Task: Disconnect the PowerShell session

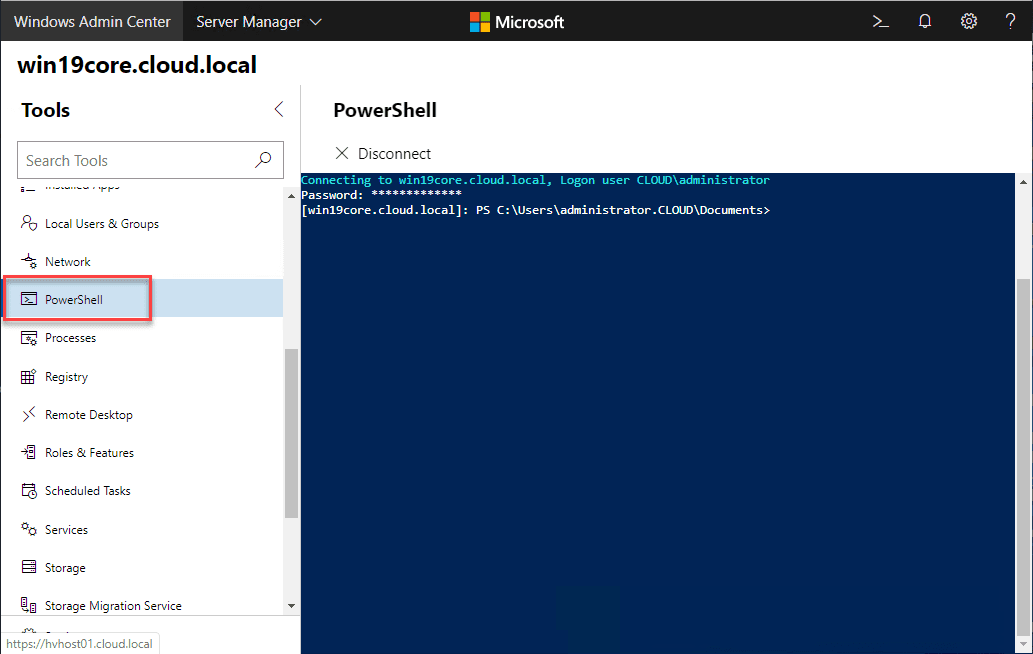Action: coord(383,153)
